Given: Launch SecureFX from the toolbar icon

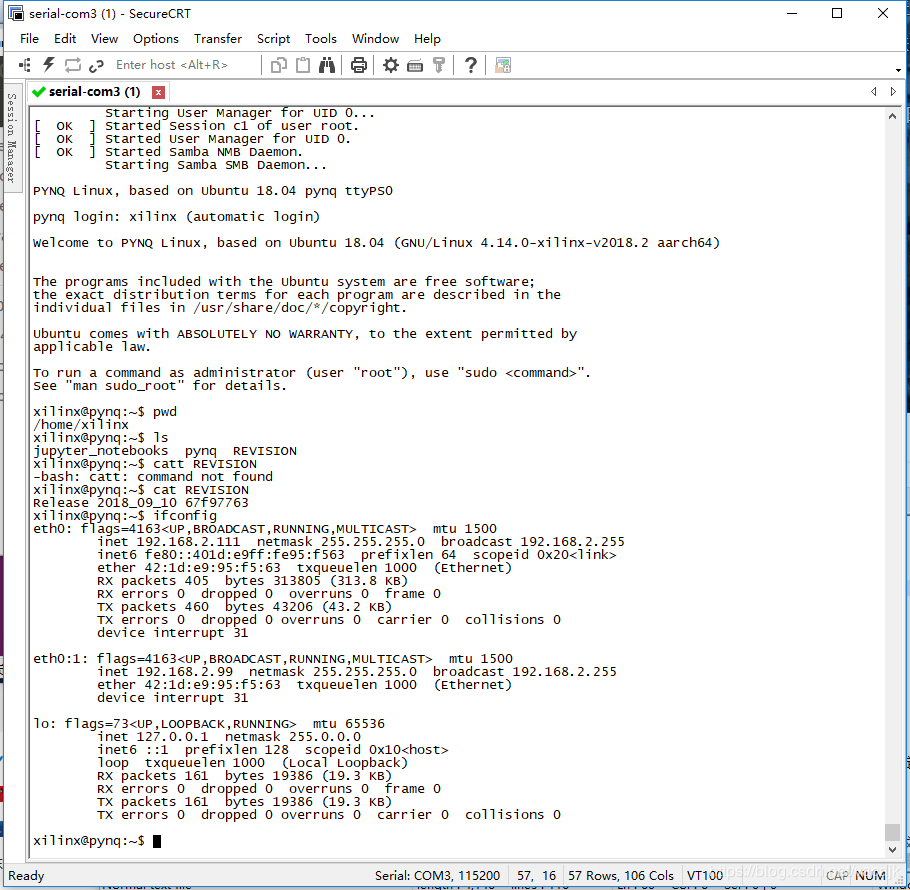Looking at the screenshot, I should coord(503,65).
